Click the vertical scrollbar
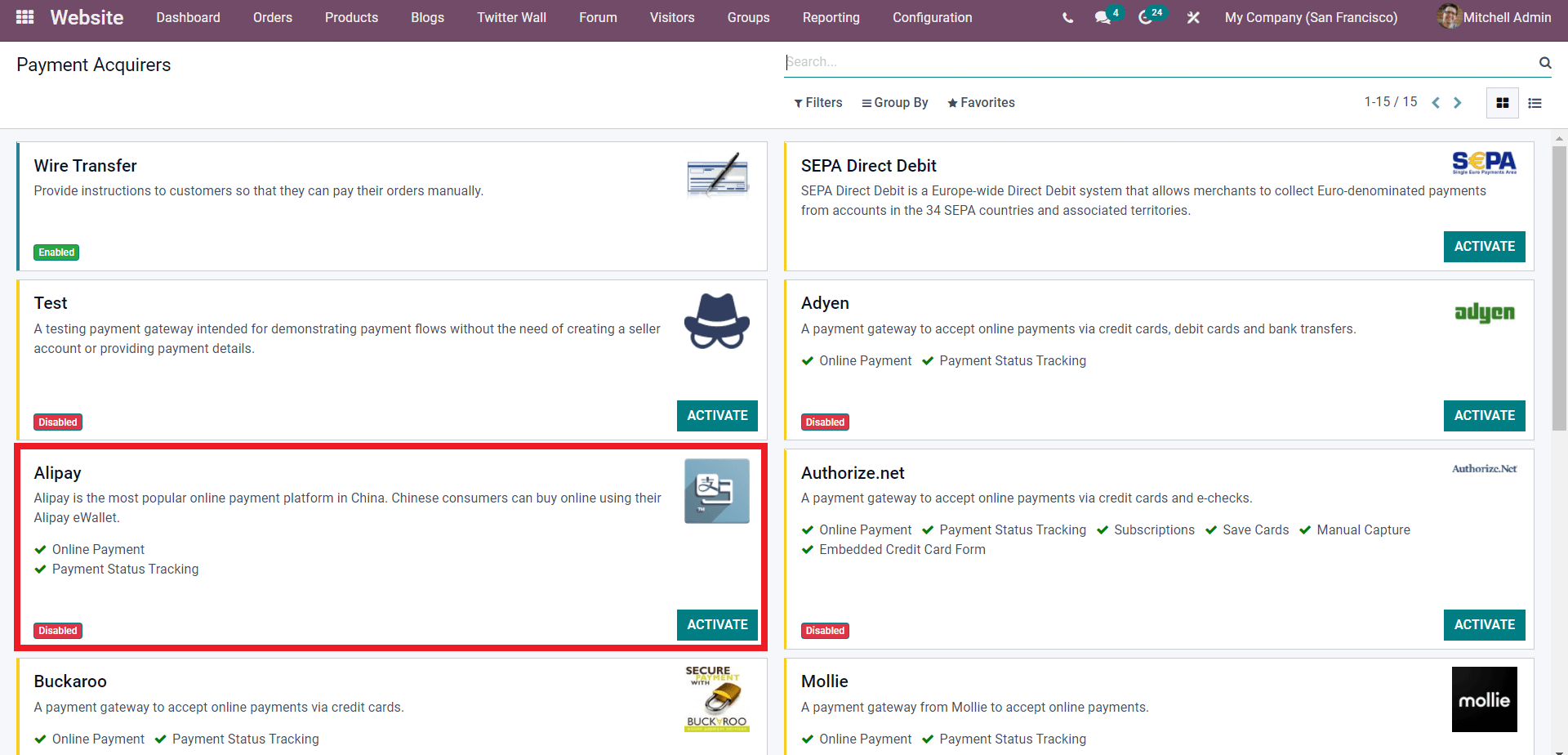The width and height of the screenshot is (1568, 755). pyautogui.click(x=1559, y=288)
